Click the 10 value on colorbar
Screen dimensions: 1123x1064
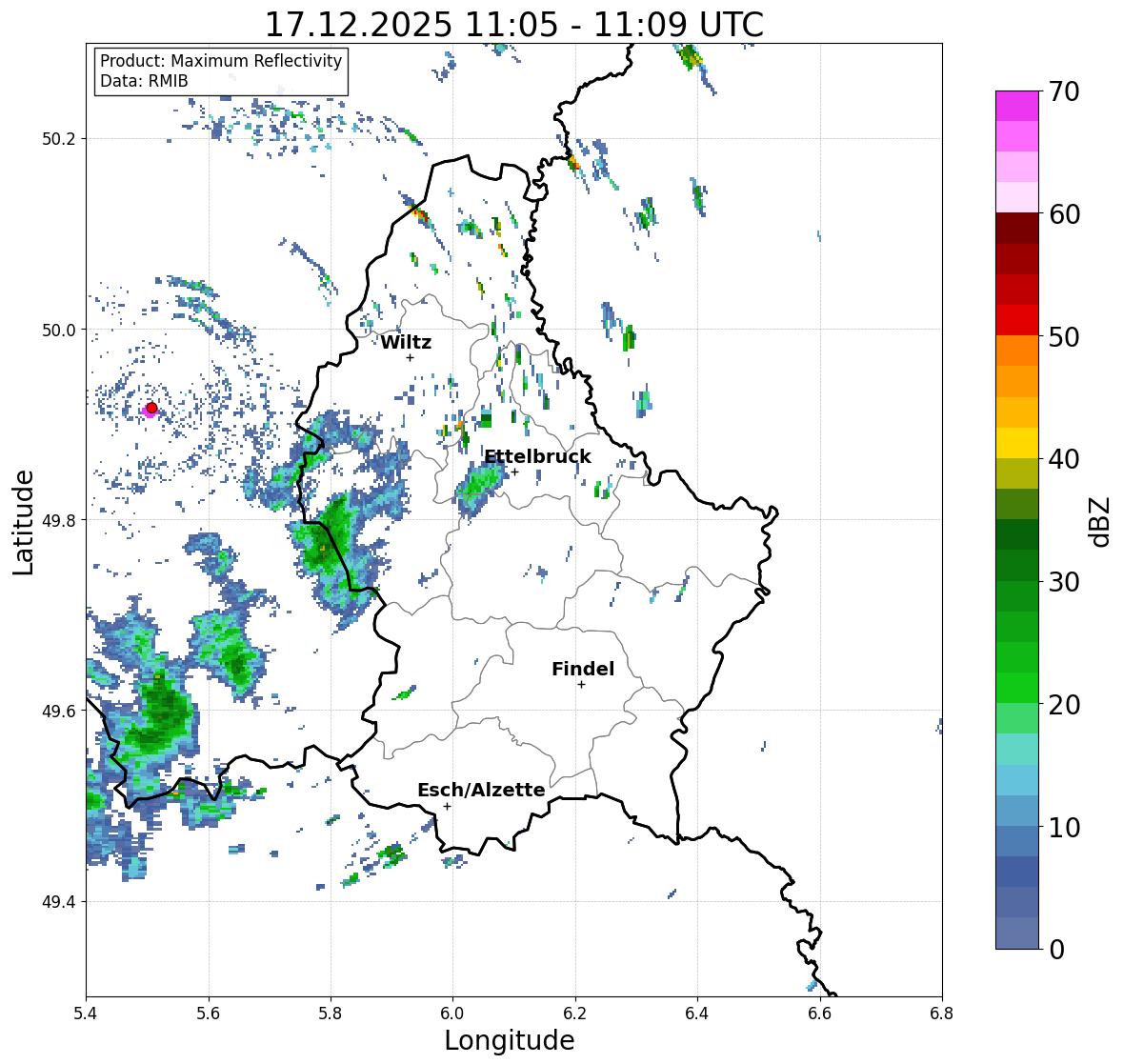[x=1064, y=827]
